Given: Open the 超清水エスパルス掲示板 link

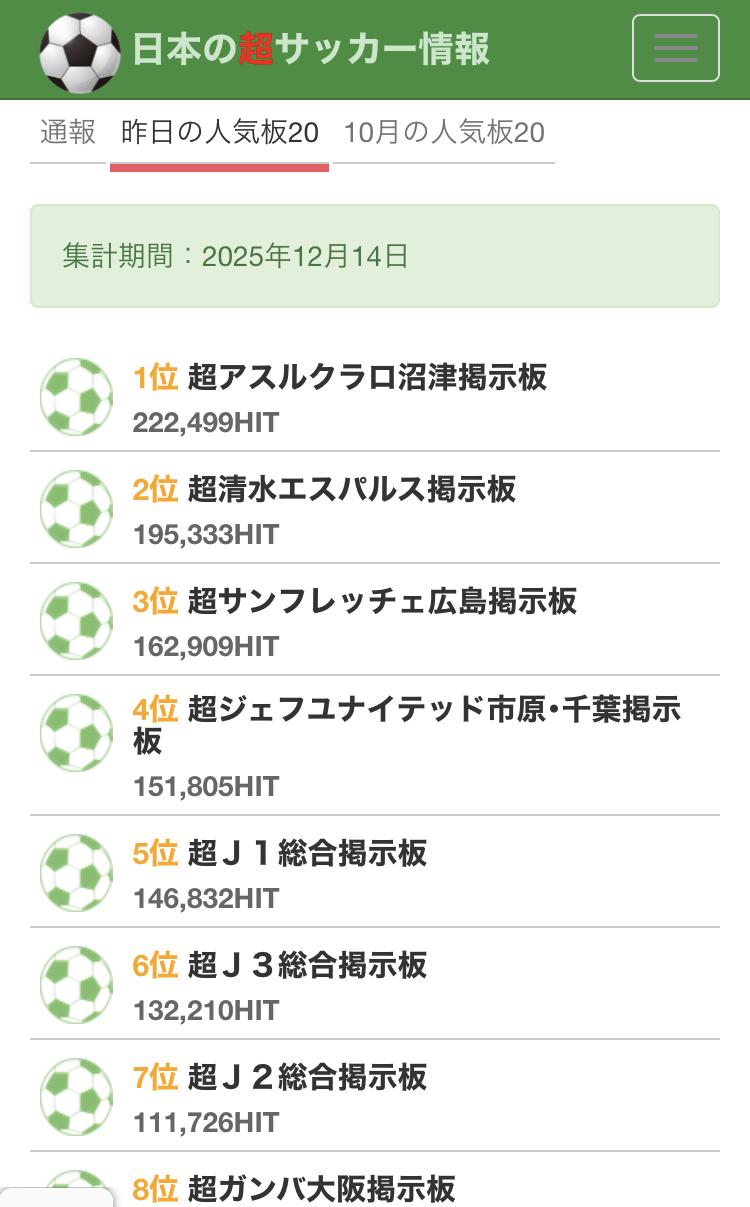Looking at the screenshot, I should (352, 490).
